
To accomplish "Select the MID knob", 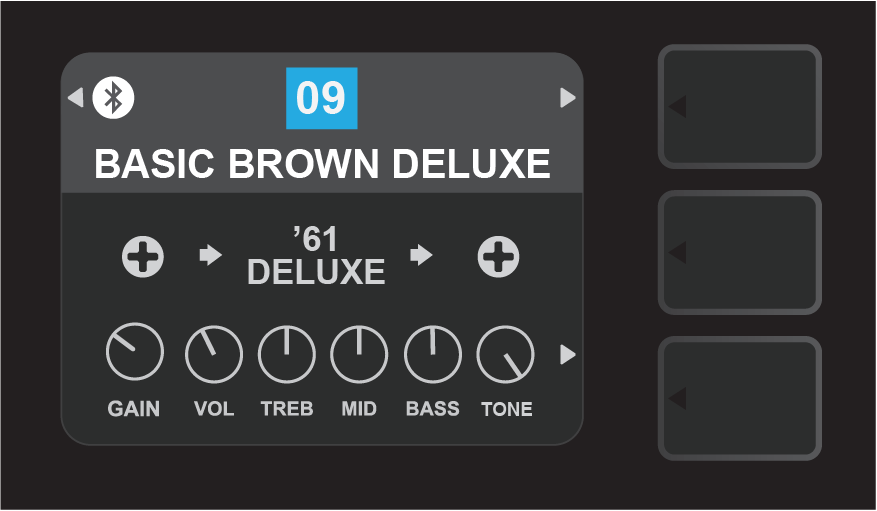I will click(x=359, y=354).
